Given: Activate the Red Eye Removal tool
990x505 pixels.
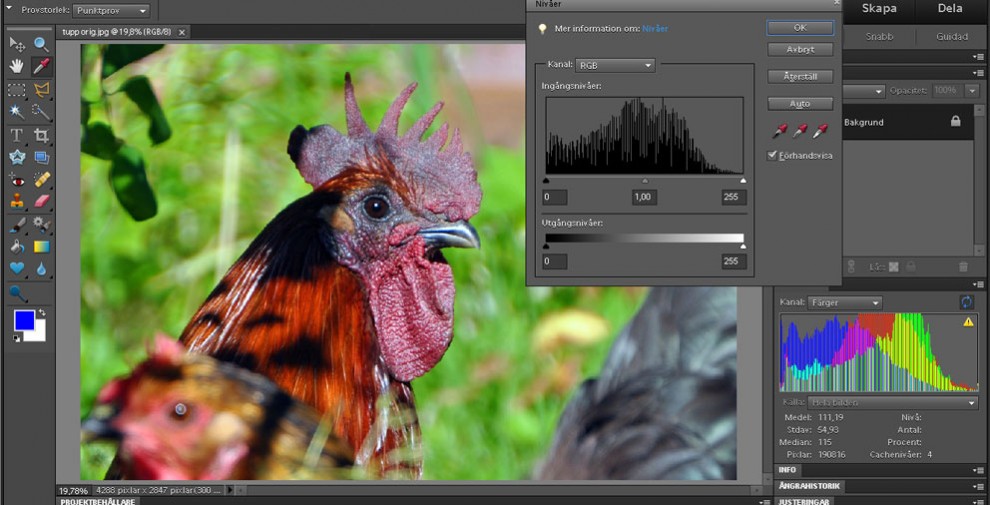Looking at the screenshot, I should 17,179.
